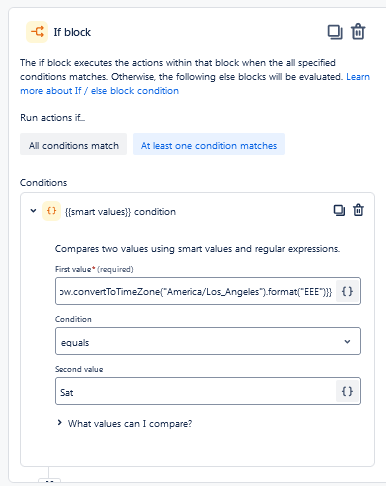This screenshot has width=386, height=486.
Task: Open the Condition equals dropdown
Action: point(208,341)
